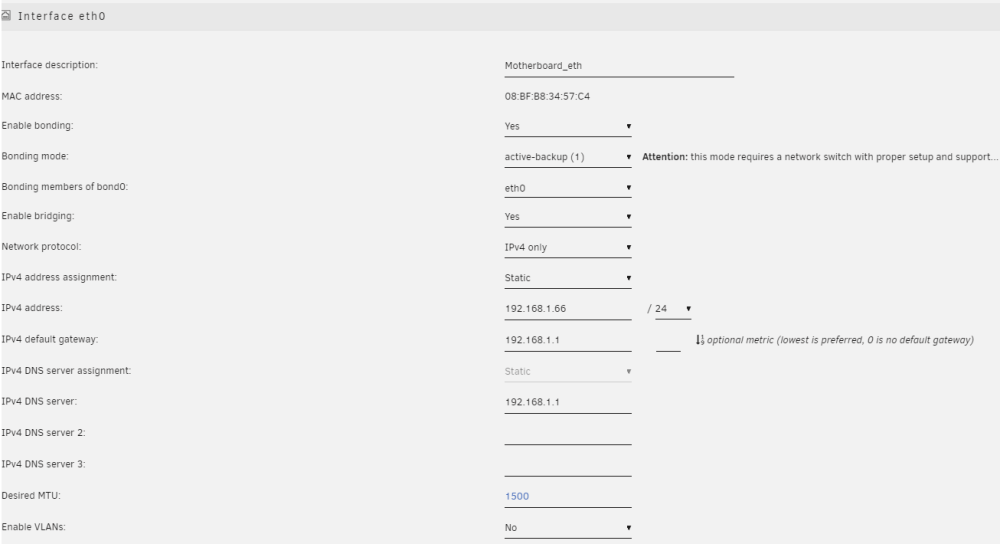This screenshot has height=544, width=1000.
Task: Click the IPv4 DNS server 2 field
Action: [568, 434]
